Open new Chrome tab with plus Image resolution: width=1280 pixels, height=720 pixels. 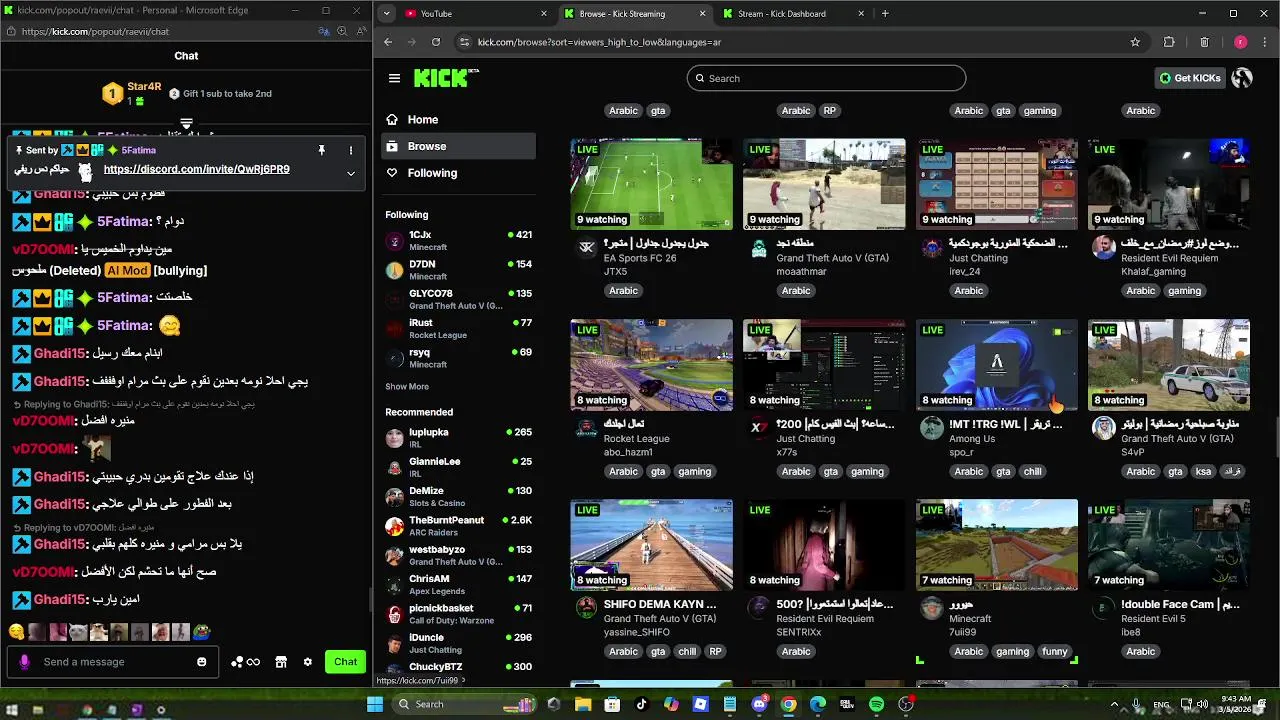pyautogui.click(x=885, y=14)
